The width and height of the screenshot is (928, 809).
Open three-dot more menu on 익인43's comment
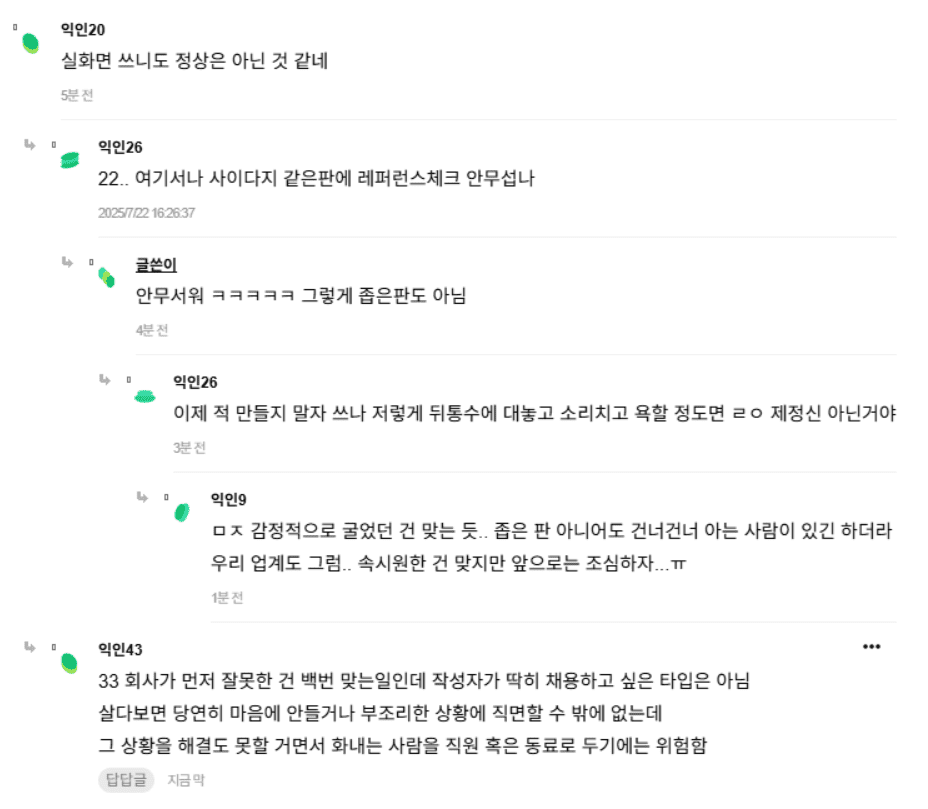tap(872, 647)
